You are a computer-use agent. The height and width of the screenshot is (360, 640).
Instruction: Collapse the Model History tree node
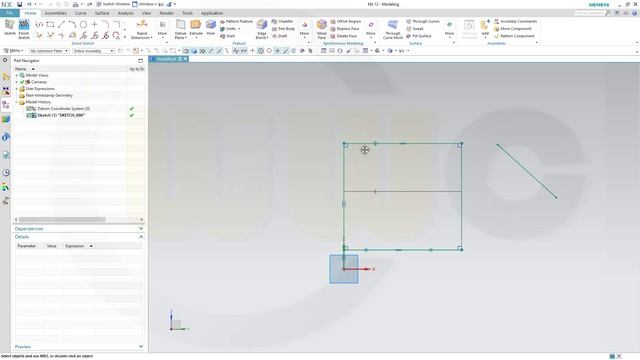click(x=17, y=102)
